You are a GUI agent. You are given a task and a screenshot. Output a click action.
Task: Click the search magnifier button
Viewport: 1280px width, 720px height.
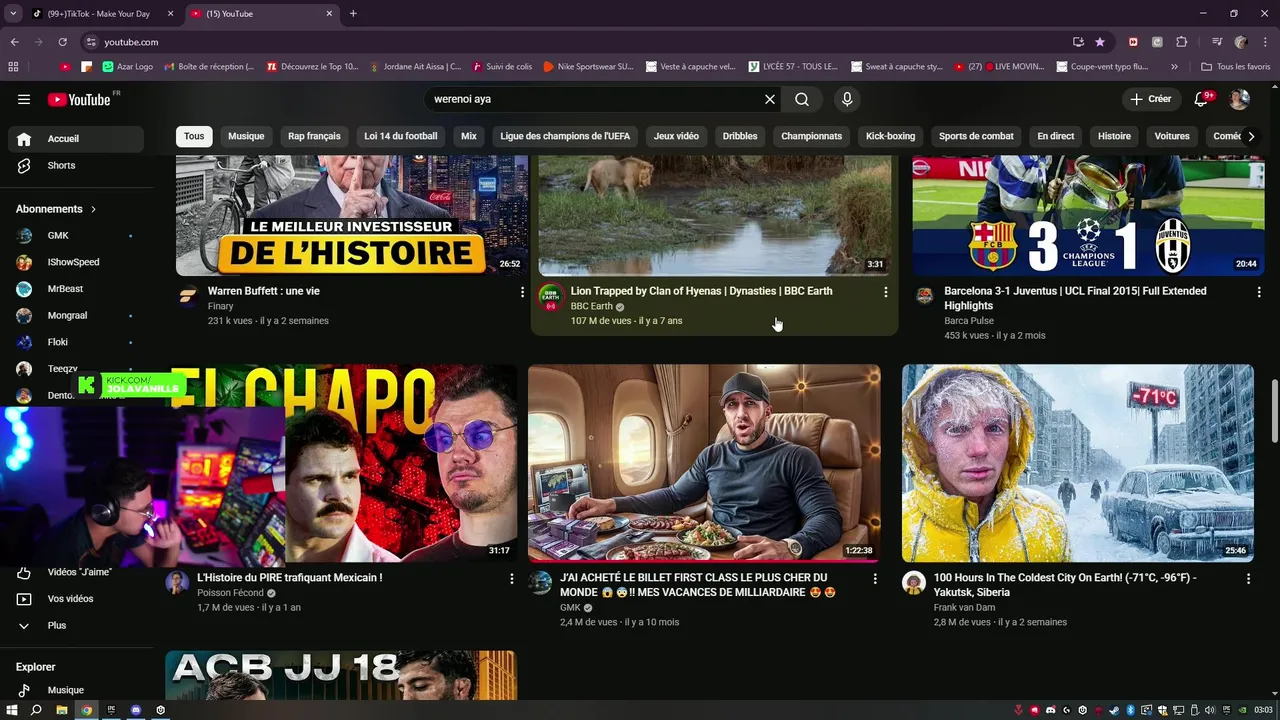click(x=802, y=99)
